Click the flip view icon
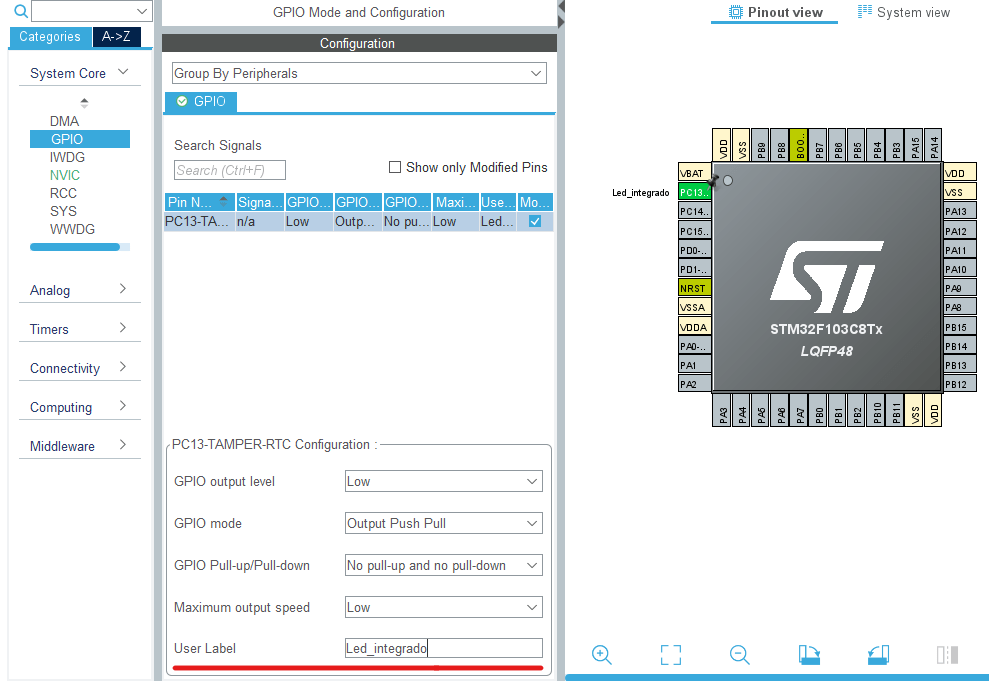 [x=947, y=655]
